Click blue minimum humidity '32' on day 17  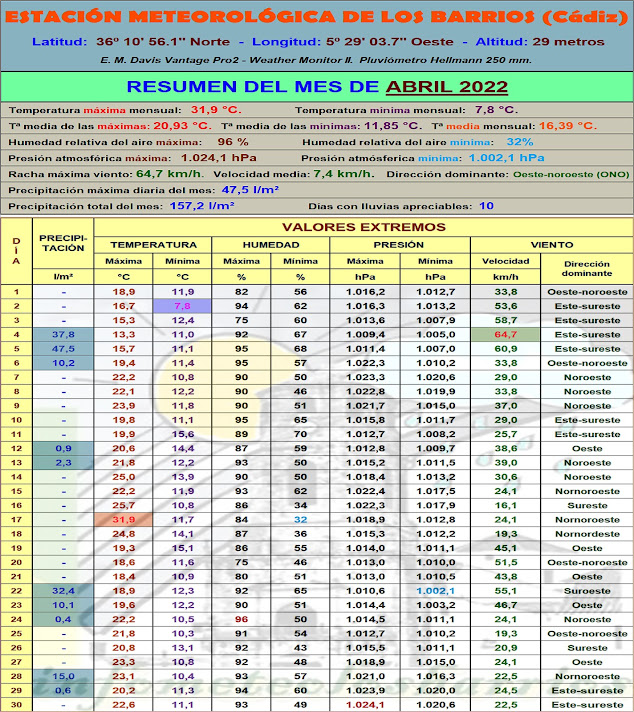pos(300,519)
